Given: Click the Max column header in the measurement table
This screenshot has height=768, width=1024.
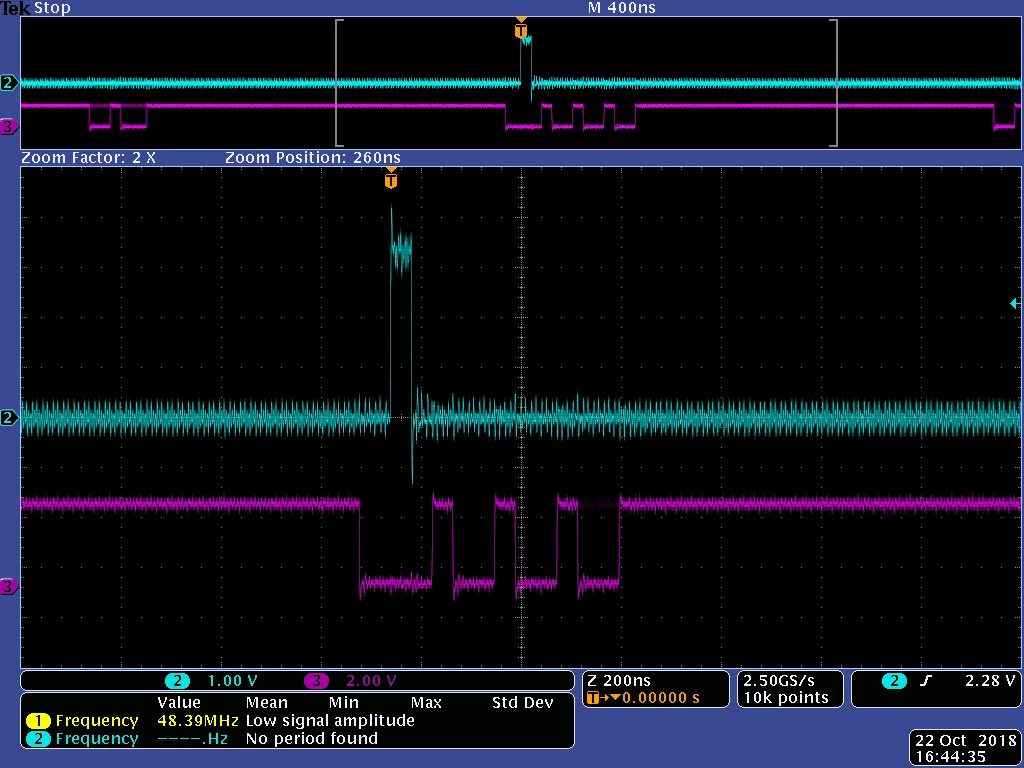Looking at the screenshot, I should (x=426, y=703).
